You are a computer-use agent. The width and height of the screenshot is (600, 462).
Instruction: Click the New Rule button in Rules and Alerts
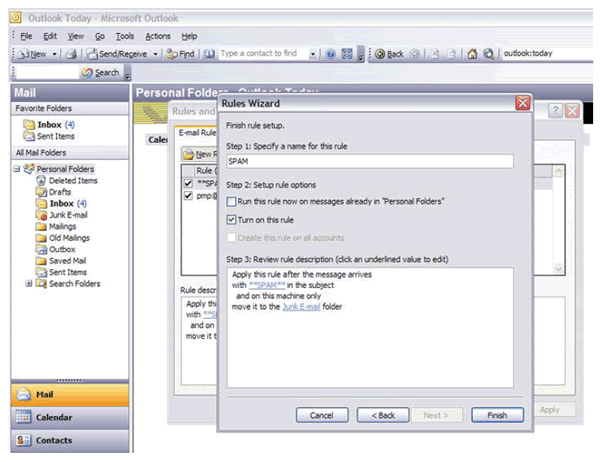click(x=200, y=154)
